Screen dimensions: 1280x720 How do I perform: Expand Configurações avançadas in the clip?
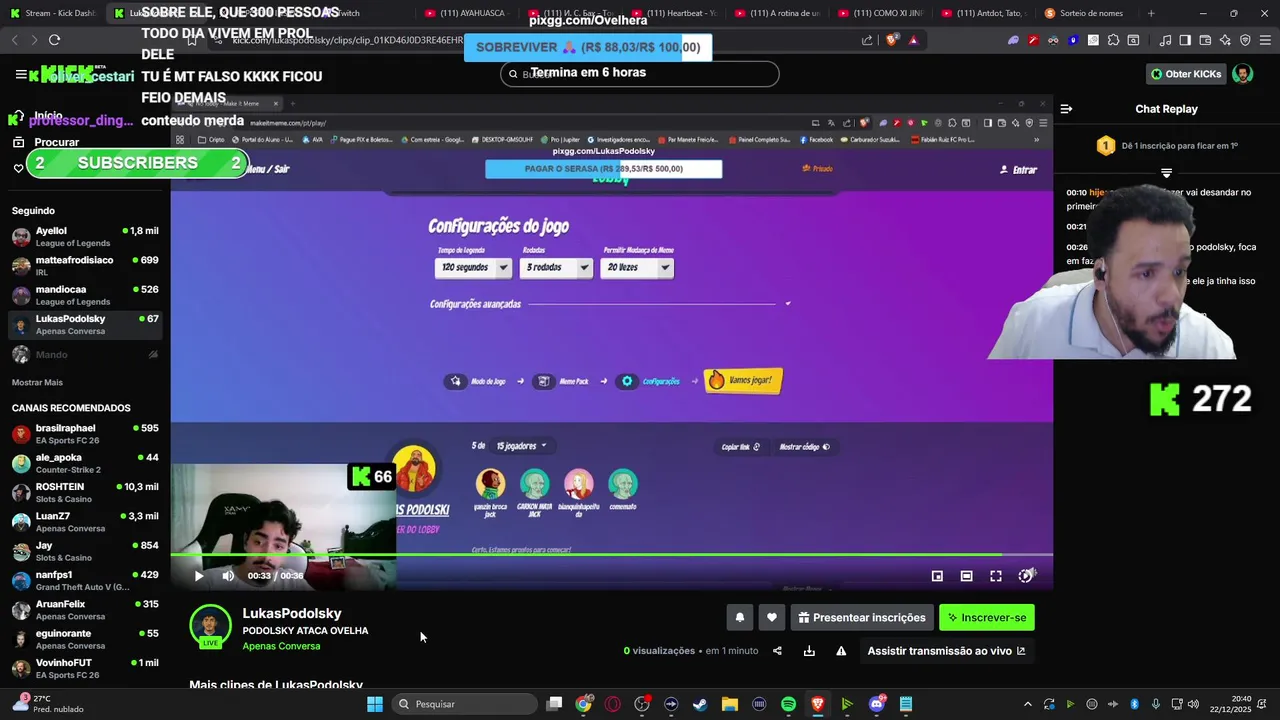[610, 304]
